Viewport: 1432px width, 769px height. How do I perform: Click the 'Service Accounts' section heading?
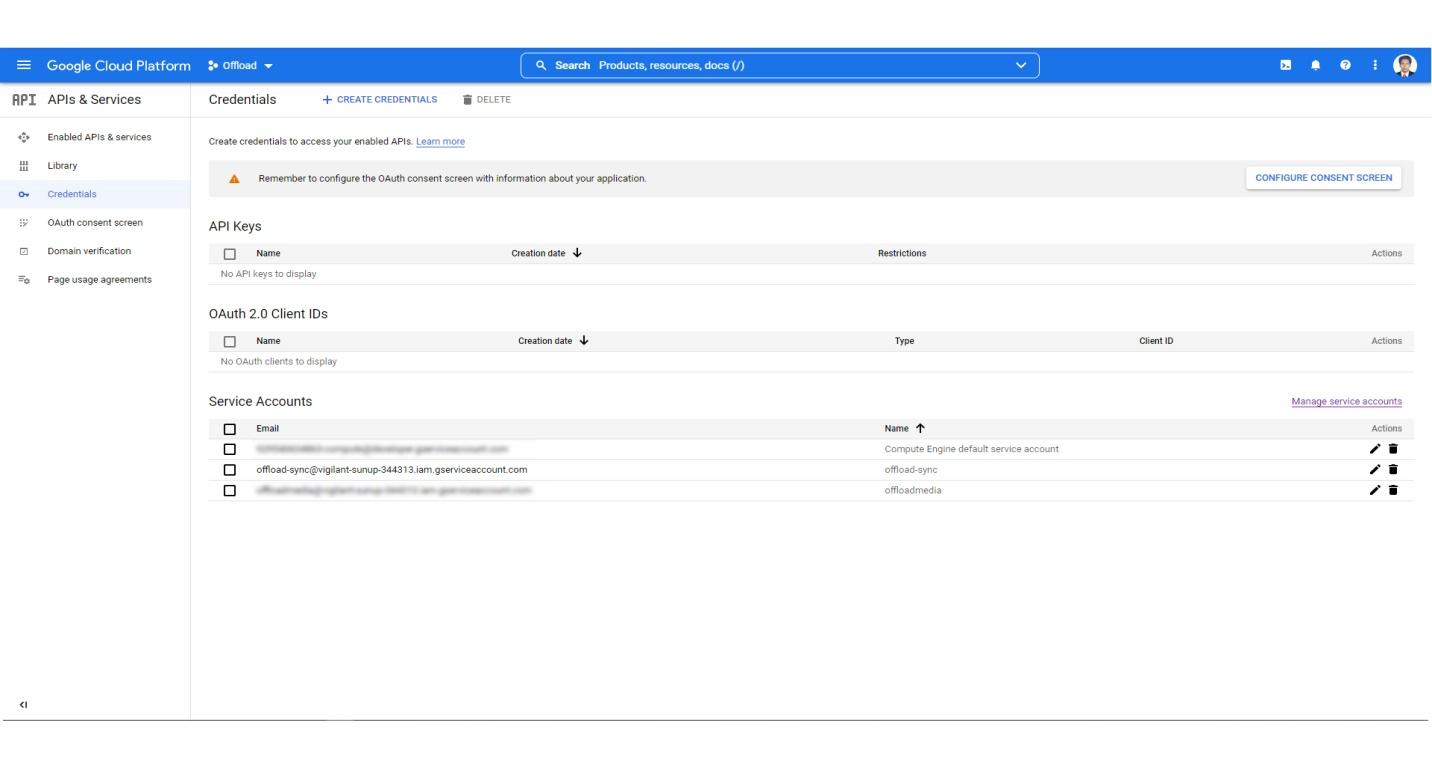pos(260,401)
